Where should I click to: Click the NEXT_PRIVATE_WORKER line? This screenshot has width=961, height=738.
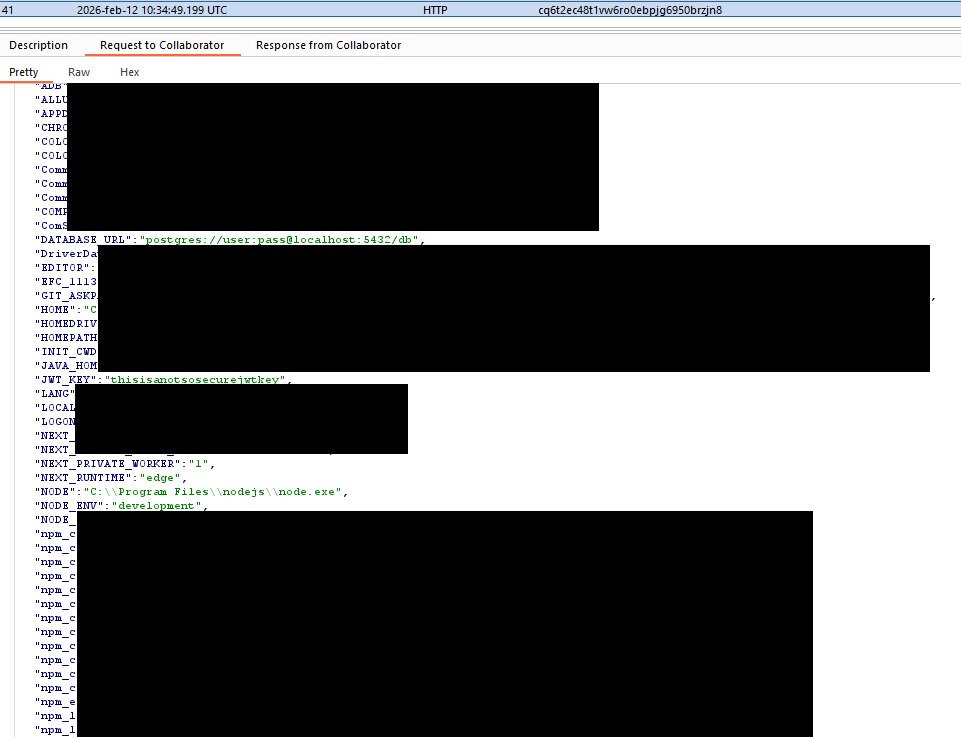coord(125,464)
